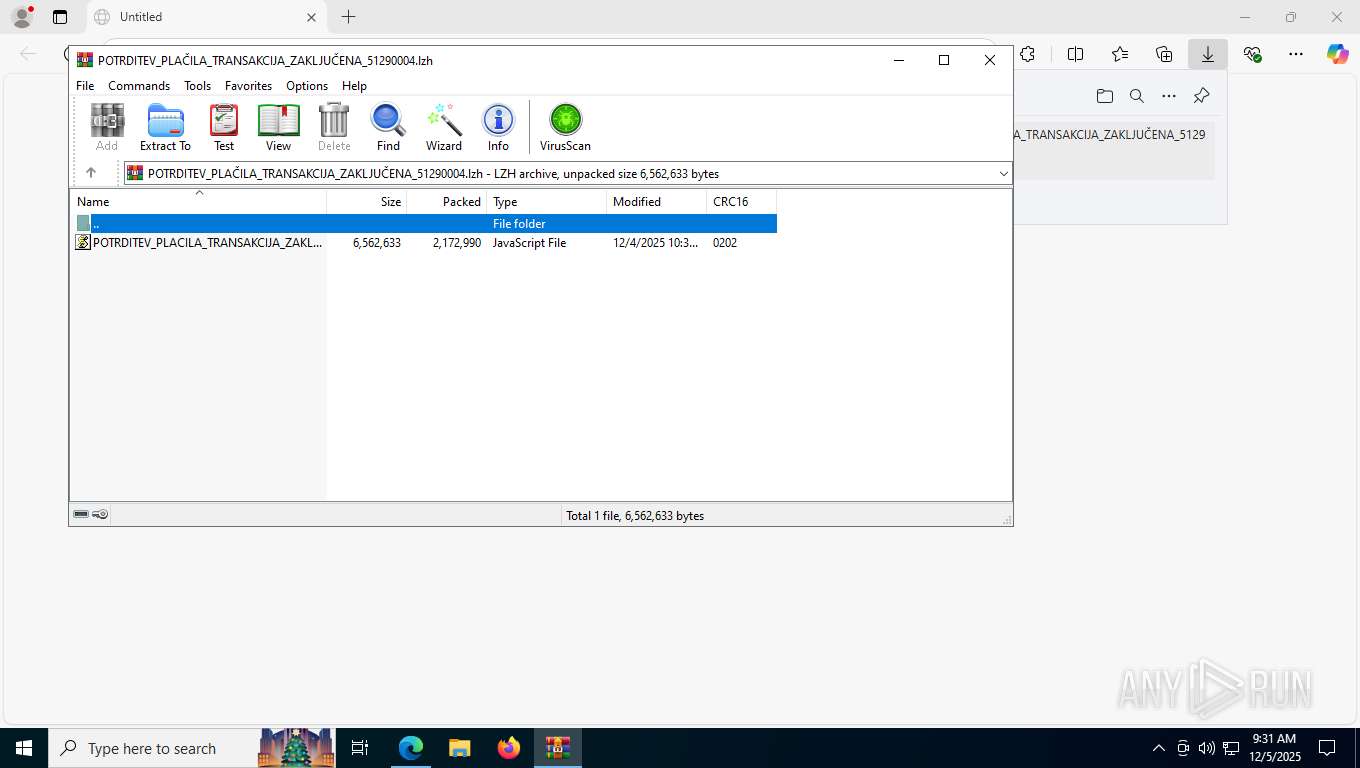Image resolution: width=1360 pixels, height=768 pixels.
Task: Click the 'JavaScript File' type cell
Action: click(529, 242)
